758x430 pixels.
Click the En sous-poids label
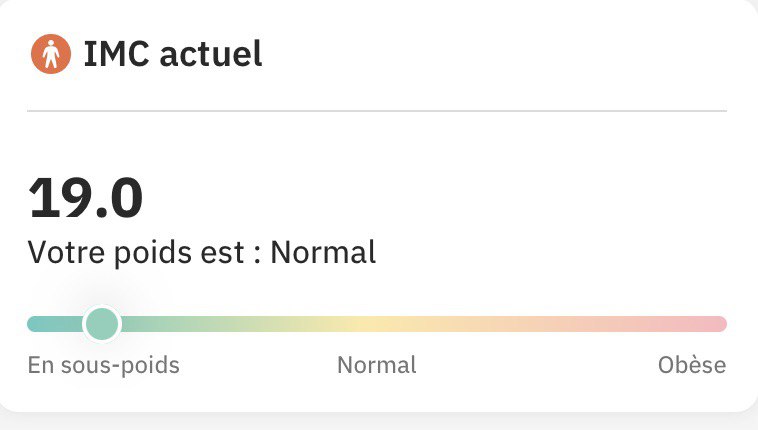click(103, 365)
